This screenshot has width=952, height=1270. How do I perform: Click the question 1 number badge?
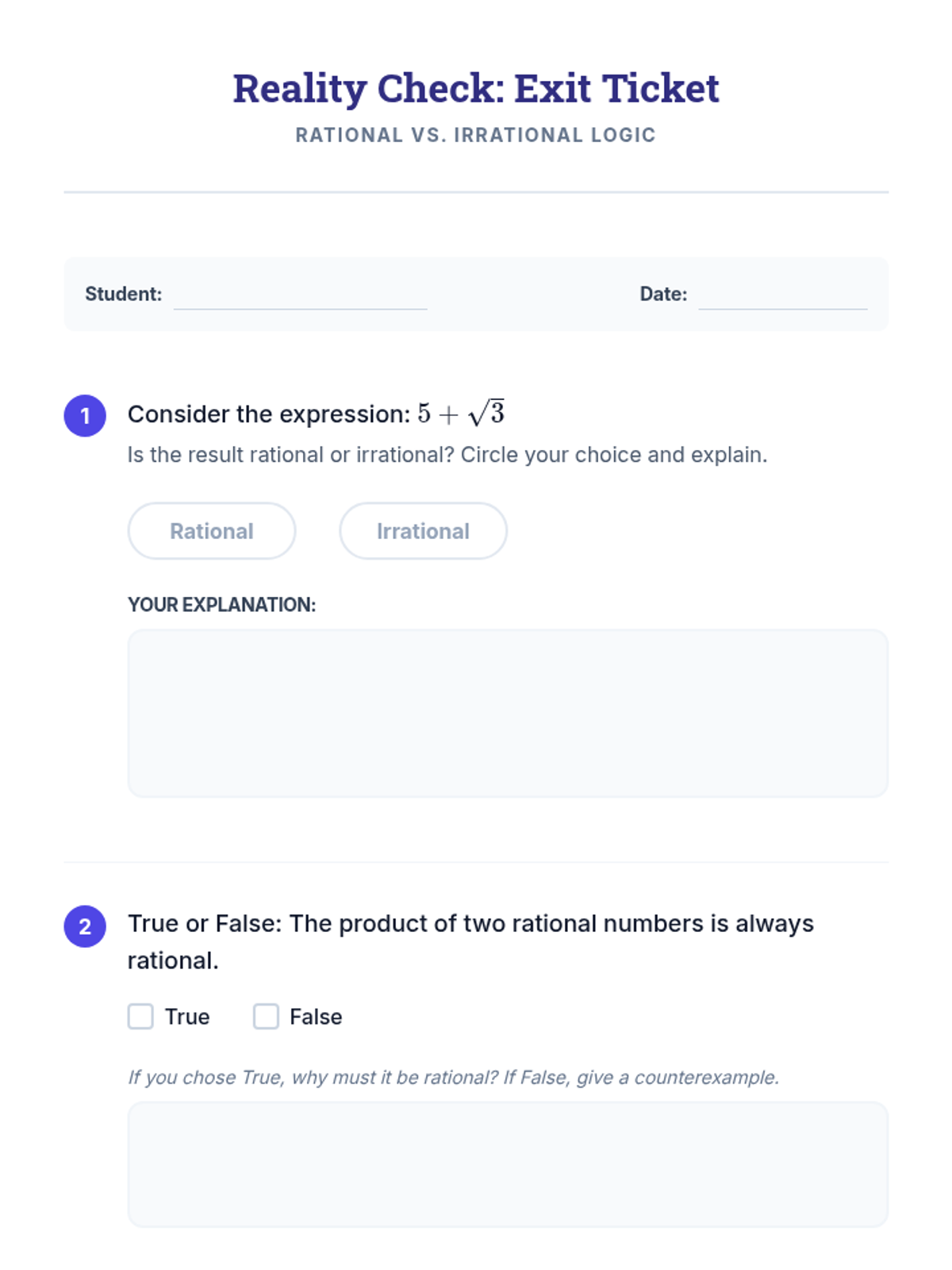tap(85, 415)
